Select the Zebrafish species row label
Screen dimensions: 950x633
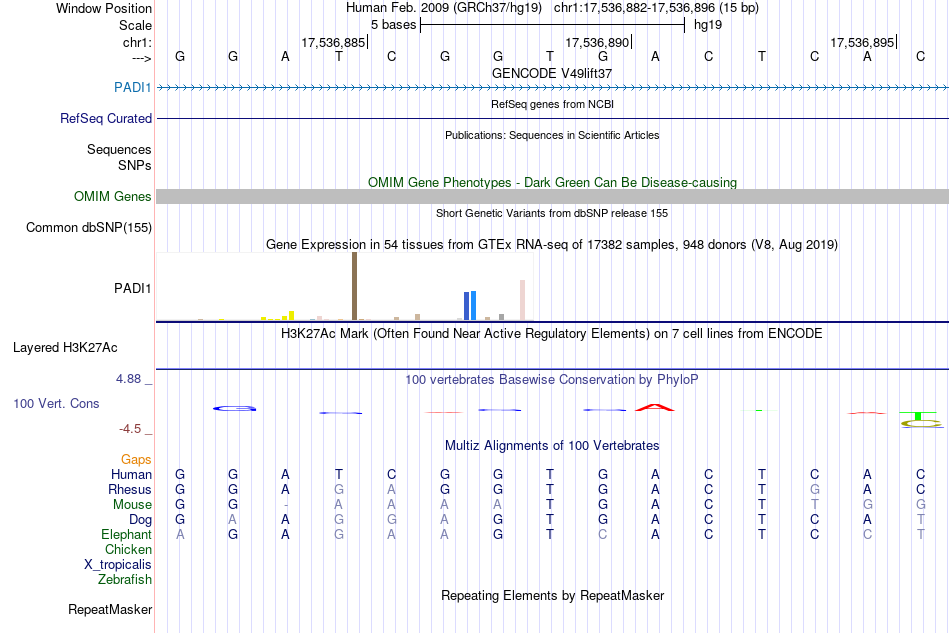pyautogui.click(x=125, y=580)
